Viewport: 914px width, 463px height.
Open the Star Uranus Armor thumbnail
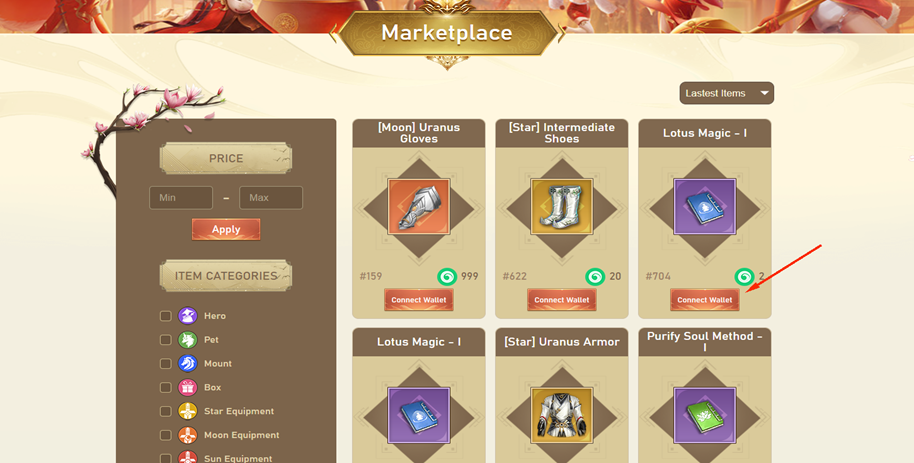(561, 415)
